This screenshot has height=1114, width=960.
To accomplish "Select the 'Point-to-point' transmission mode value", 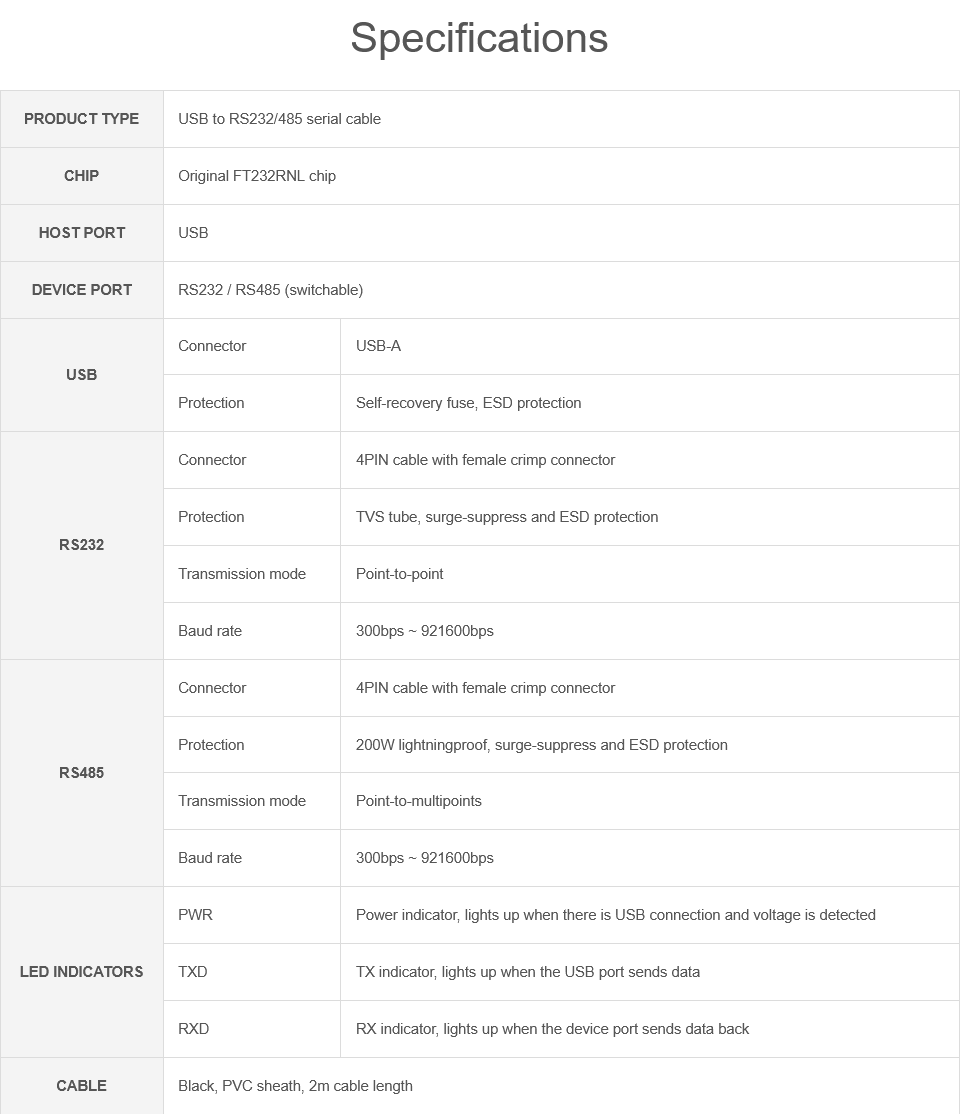I will coord(399,574).
